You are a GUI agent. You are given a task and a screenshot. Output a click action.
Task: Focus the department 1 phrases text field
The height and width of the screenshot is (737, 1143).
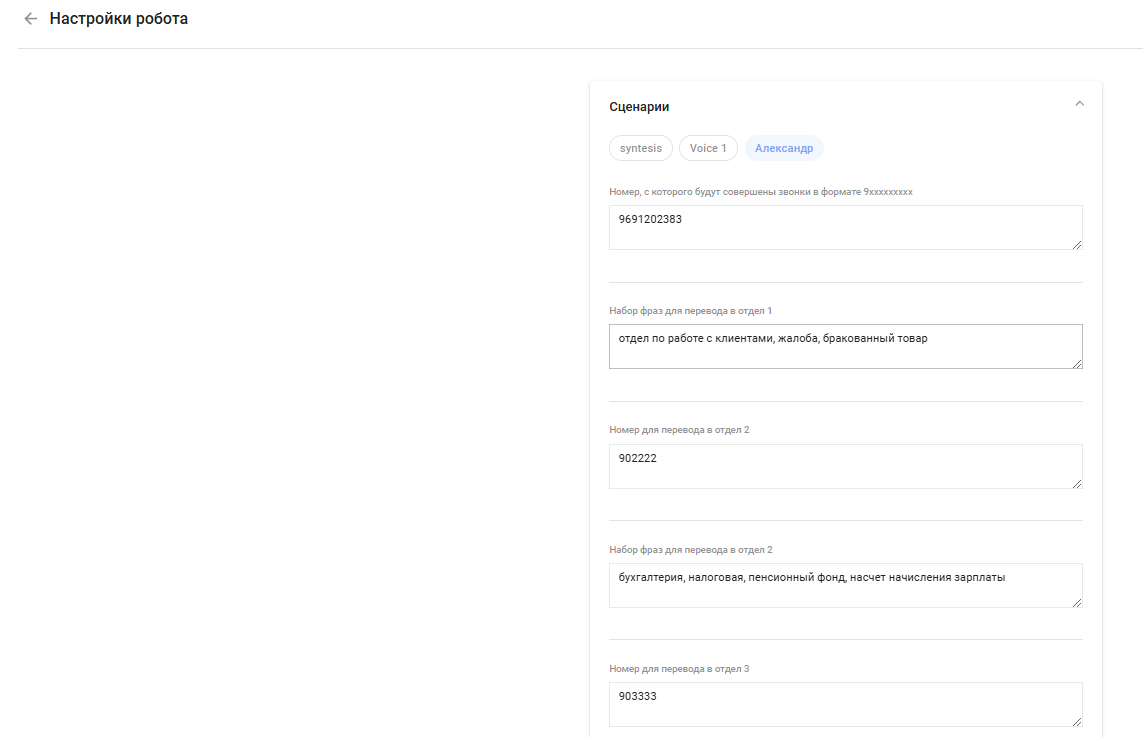845,346
